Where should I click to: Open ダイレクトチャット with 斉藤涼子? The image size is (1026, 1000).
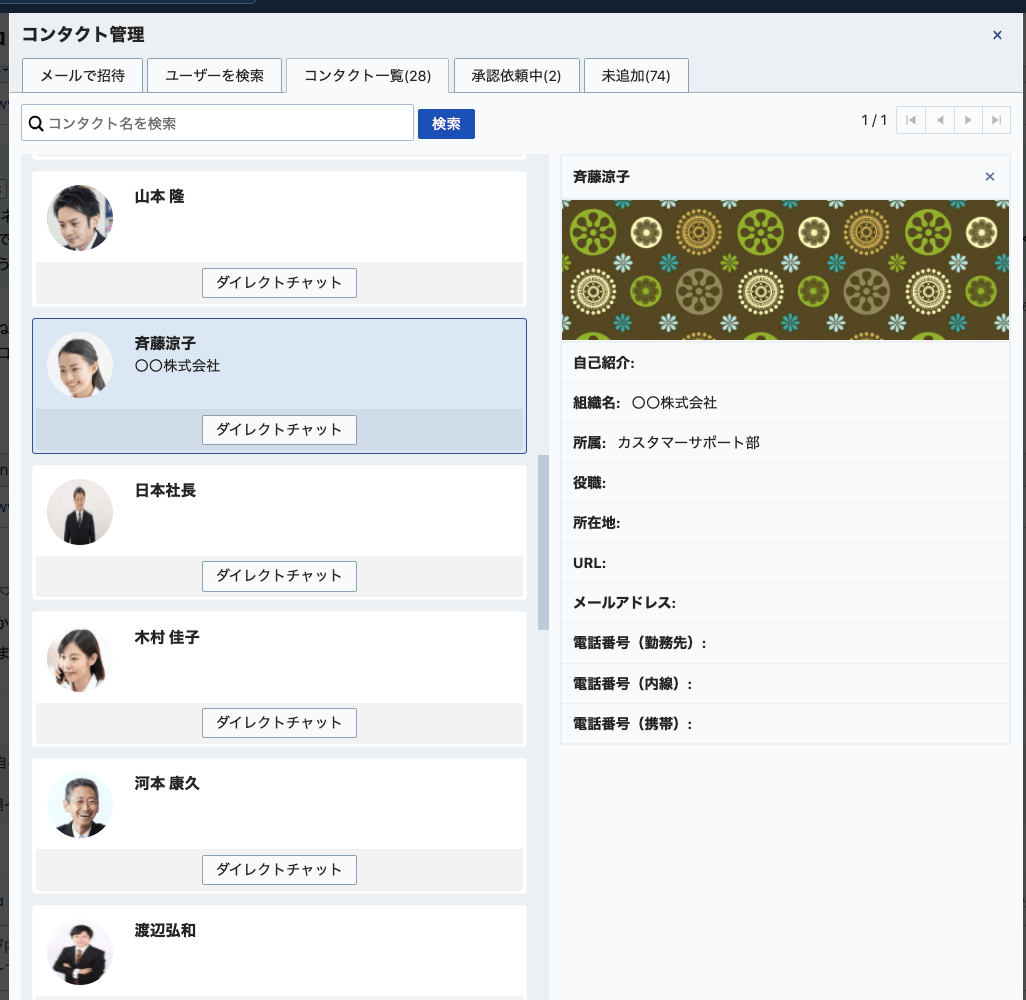(x=279, y=430)
